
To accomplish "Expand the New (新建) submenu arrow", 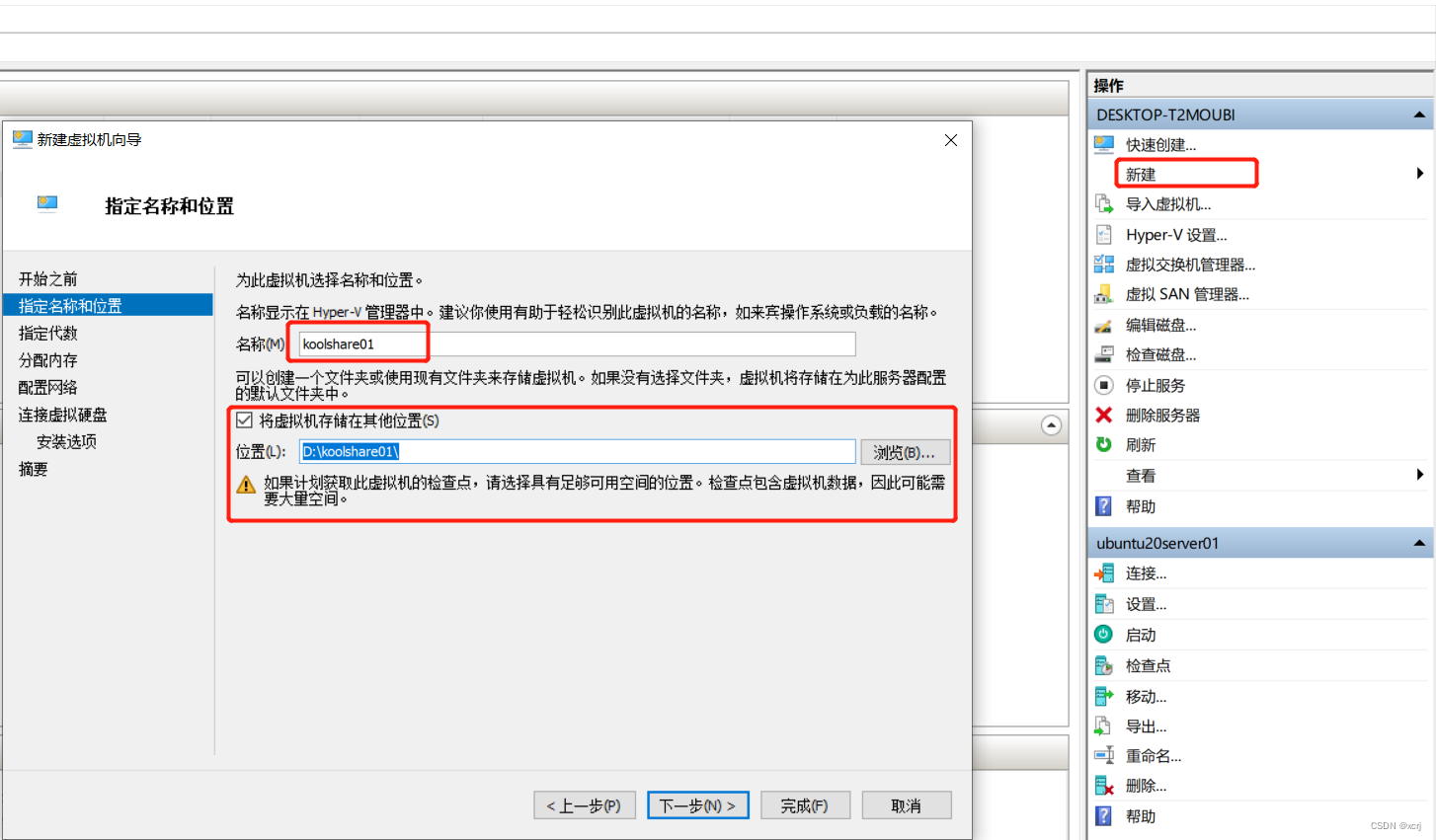I will pyautogui.click(x=1420, y=174).
